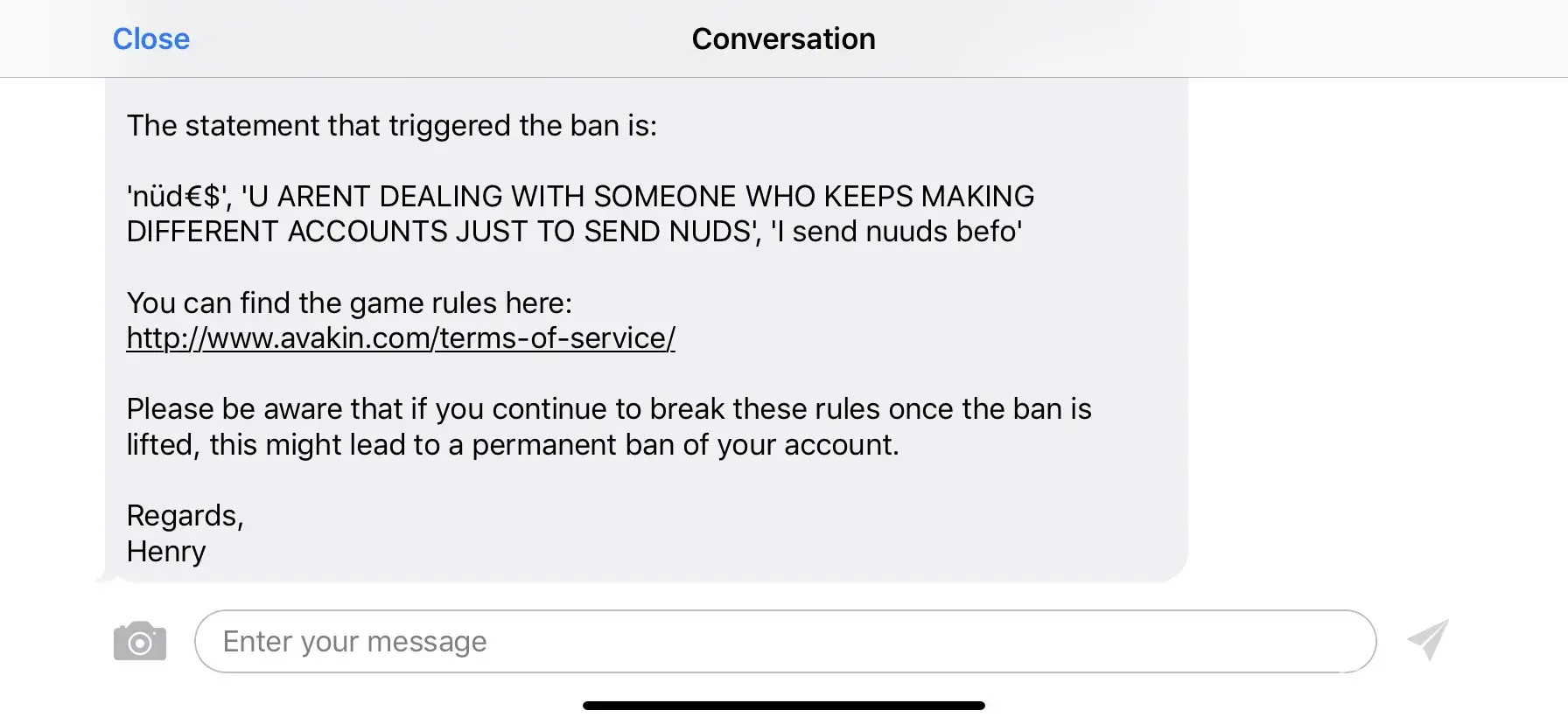
Task: Click the "Please be aware" warning line
Action: pyautogui.click(x=608, y=409)
